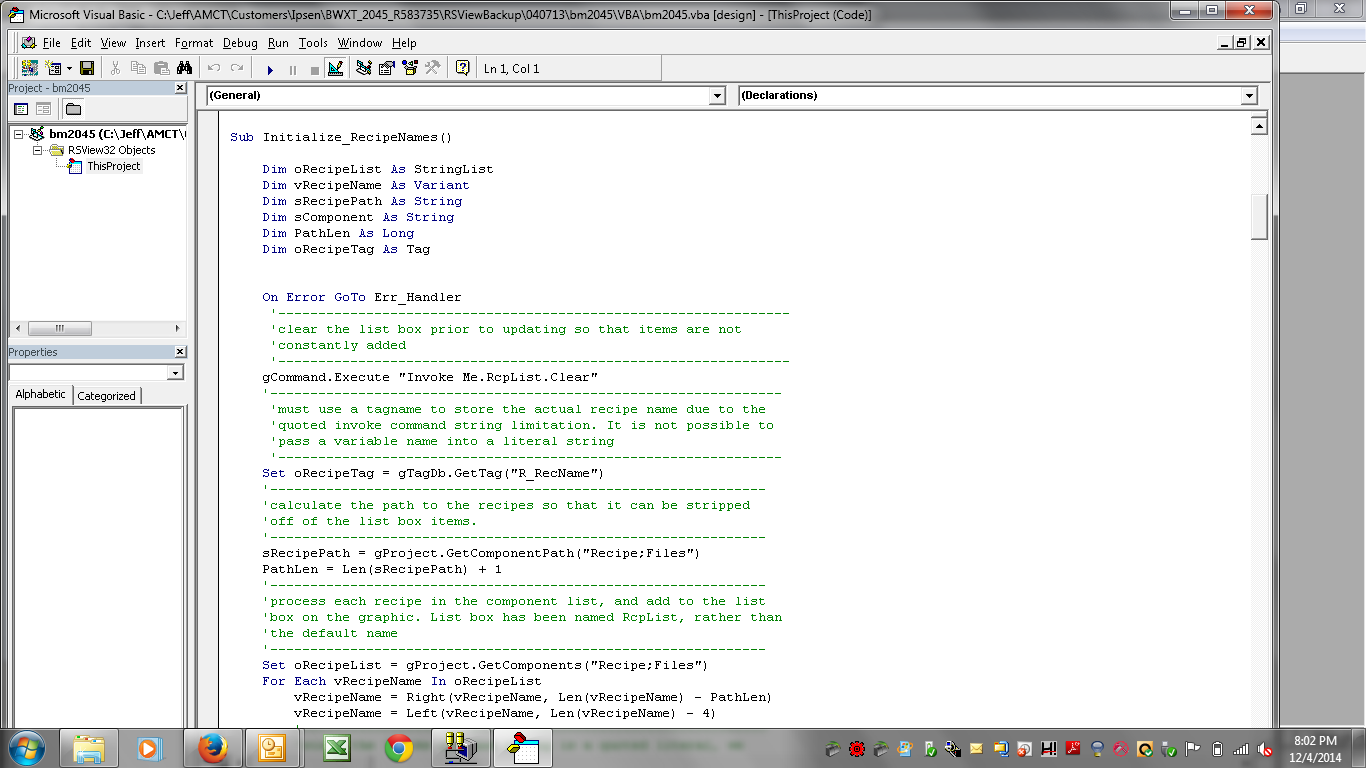Image resolution: width=1366 pixels, height=768 pixels.
Task: Collapse the bm2045 project tree node
Action: tap(18, 134)
